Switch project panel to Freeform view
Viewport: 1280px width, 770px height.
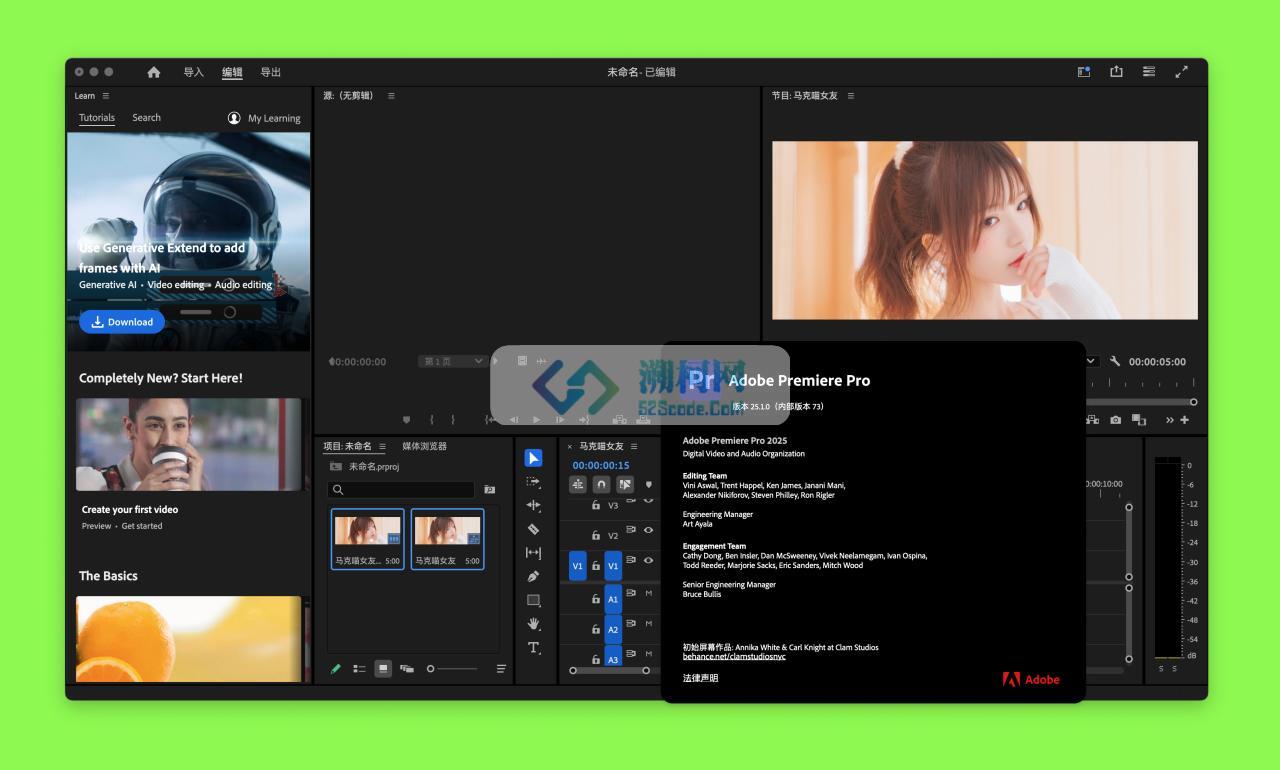click(407, 669)
